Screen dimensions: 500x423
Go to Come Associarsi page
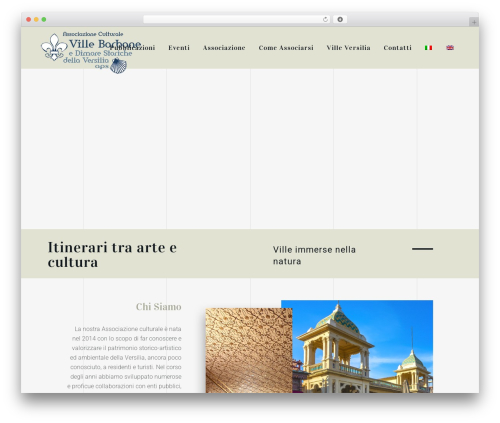point(286,48)
